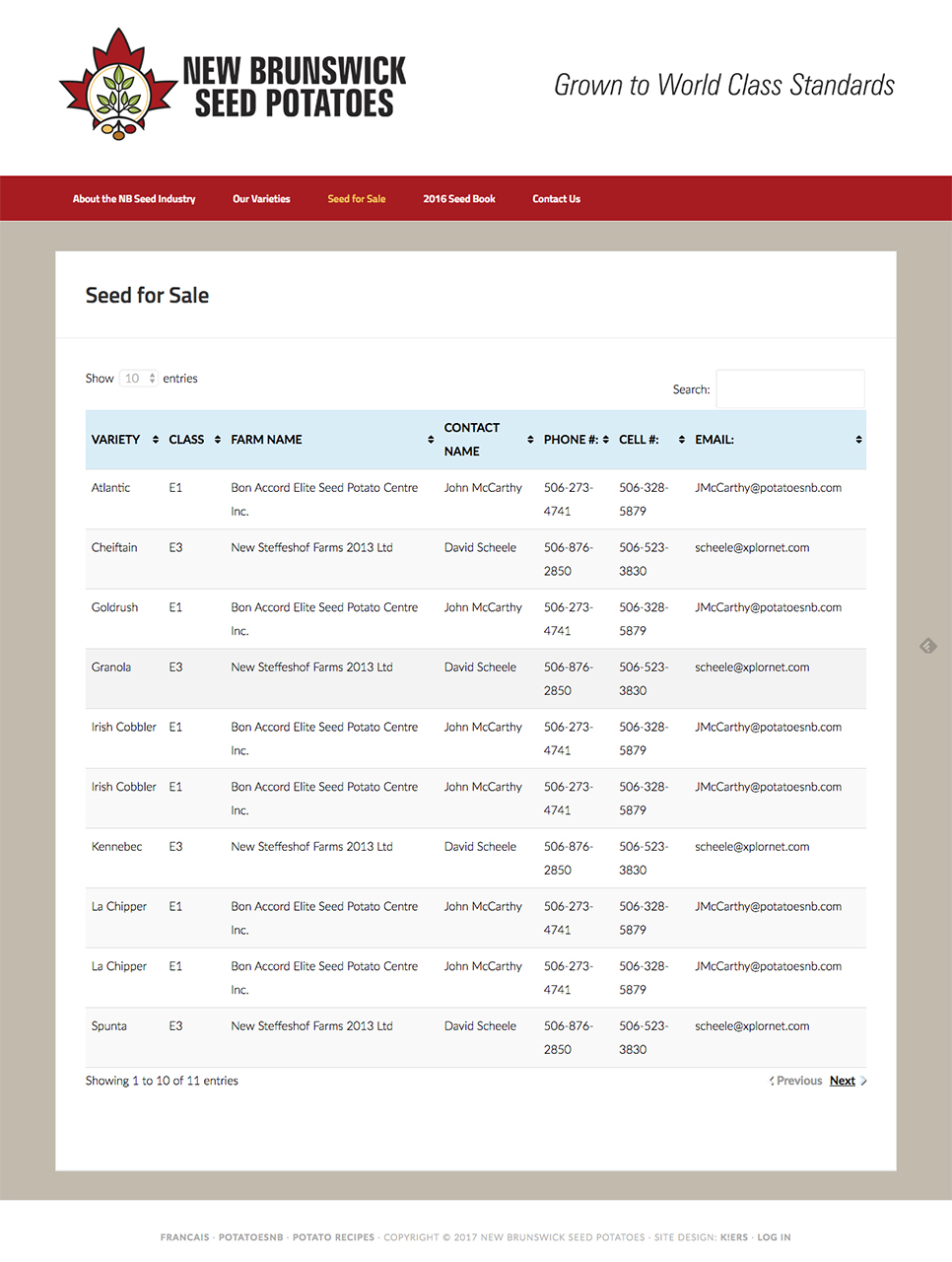
Task: Click the farm name in the Granola row
Action: click(x=311, y=667)
